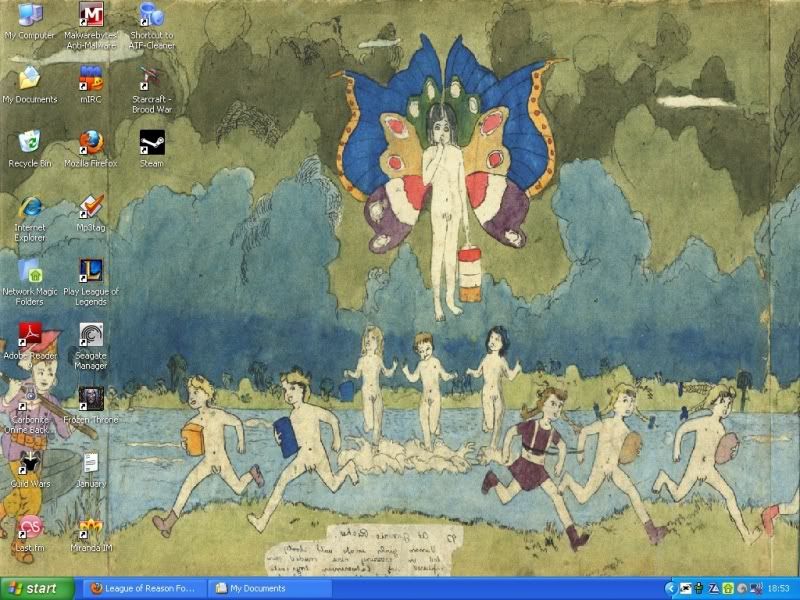Screen dimensions: 800x600
Task: Select the Starcraft - Brood War shortcut
Action: pyautogui.click(x=152, y=90)
